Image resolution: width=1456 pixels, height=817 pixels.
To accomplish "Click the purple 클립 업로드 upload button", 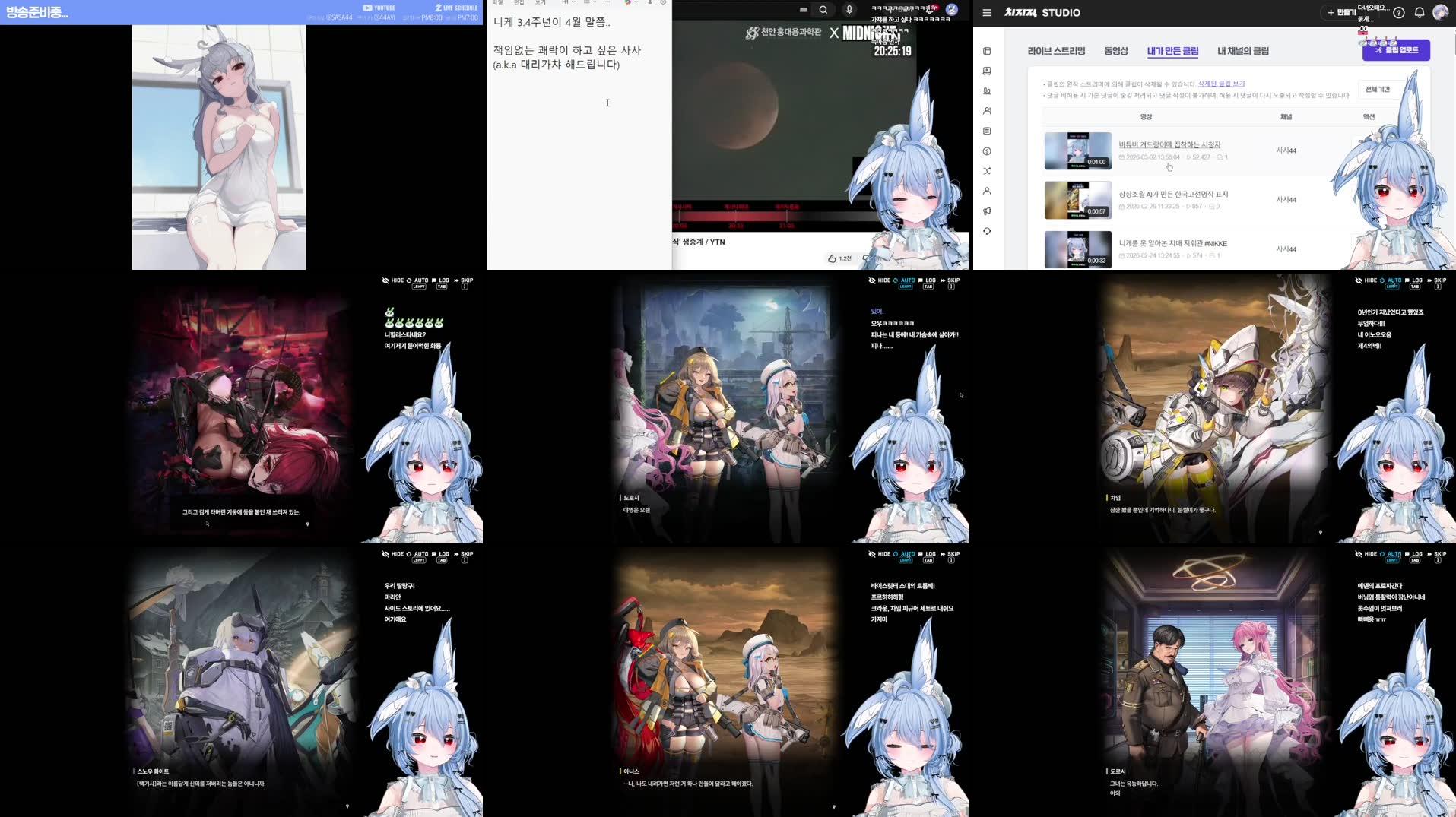I will click(1397, 50).
